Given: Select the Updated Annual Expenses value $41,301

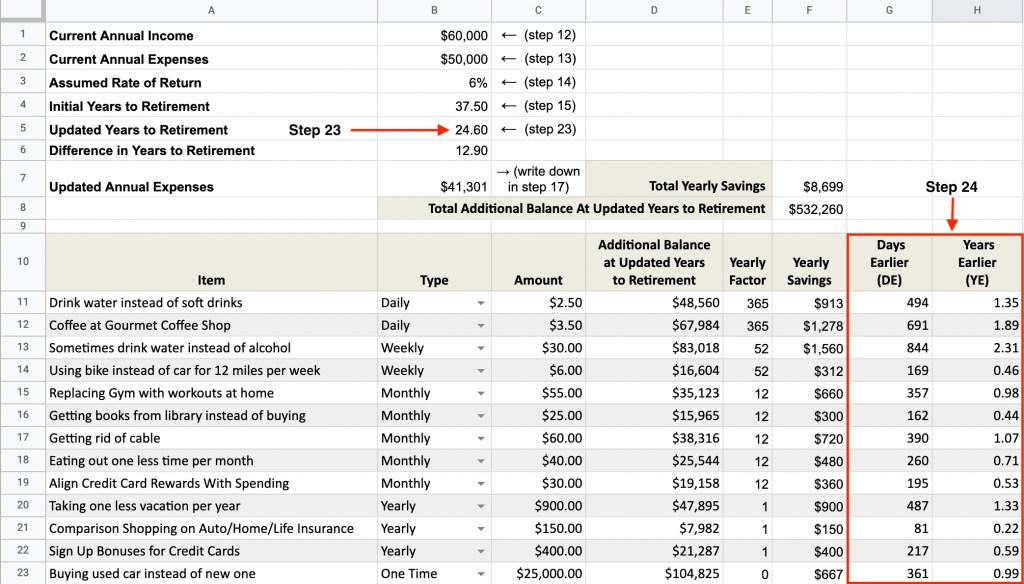Looking at the screenshot, I should (464, 186).
